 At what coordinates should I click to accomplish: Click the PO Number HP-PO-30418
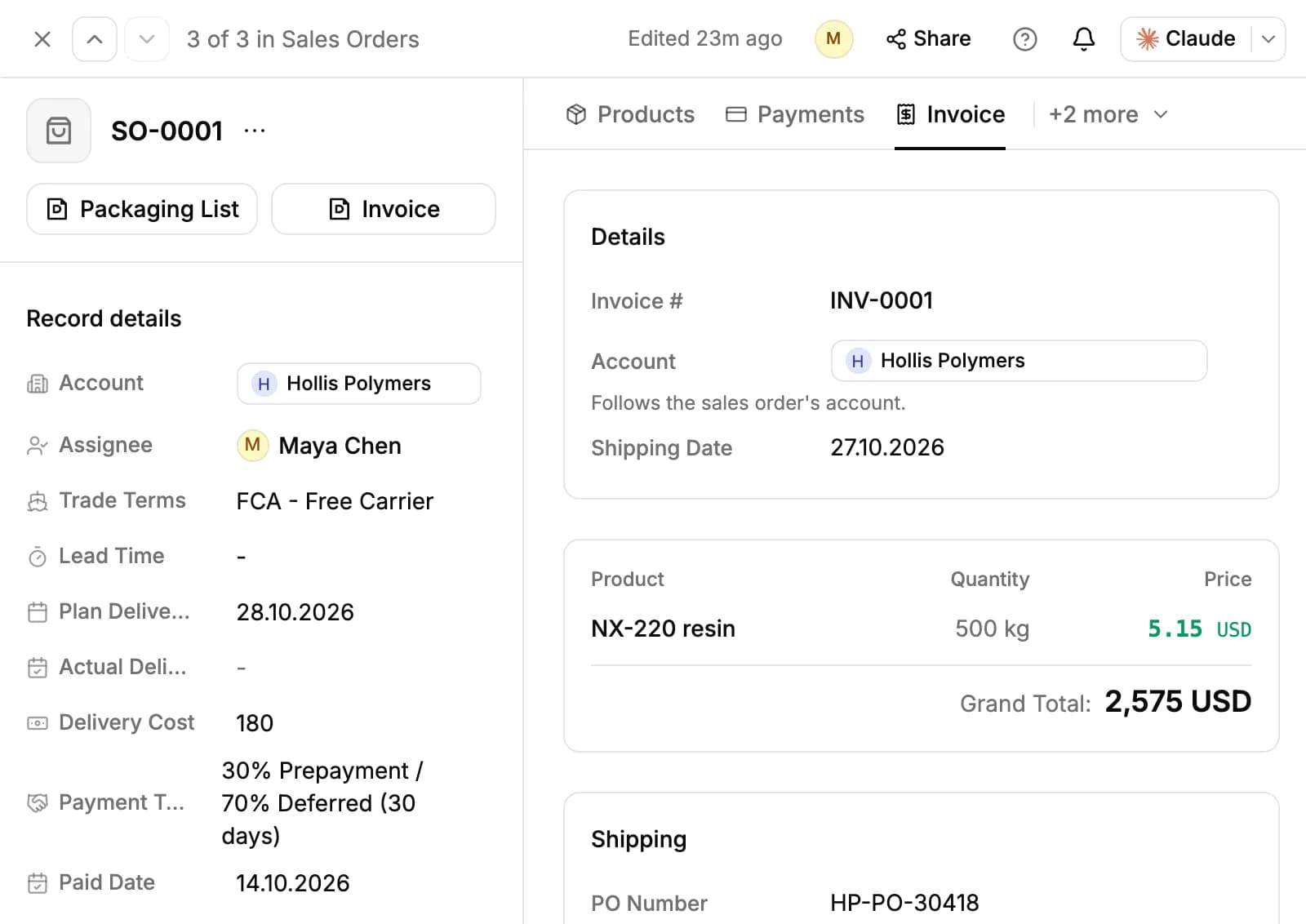click(x=904, y=903)
